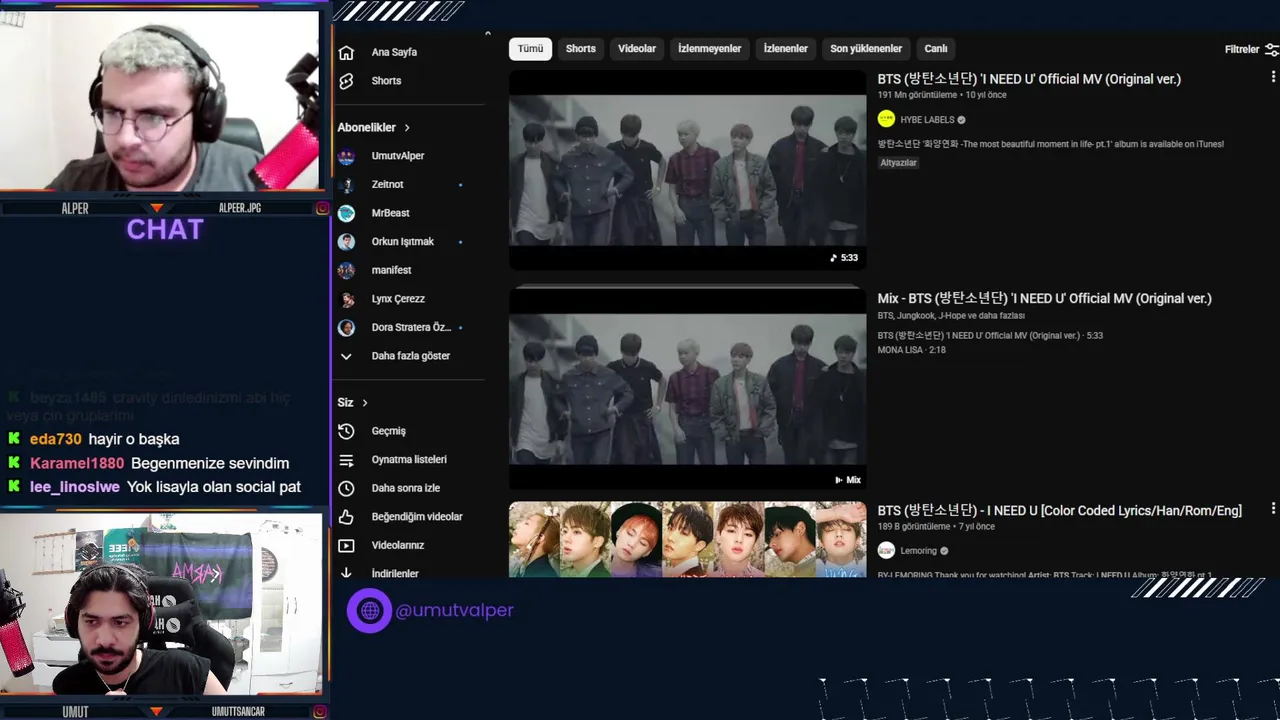Image resolution: width=1280 pixels, height=720 pixels.
Task: Open BTS I NEED U Color Coded Lyrics title
Action: coord(1059,510)
